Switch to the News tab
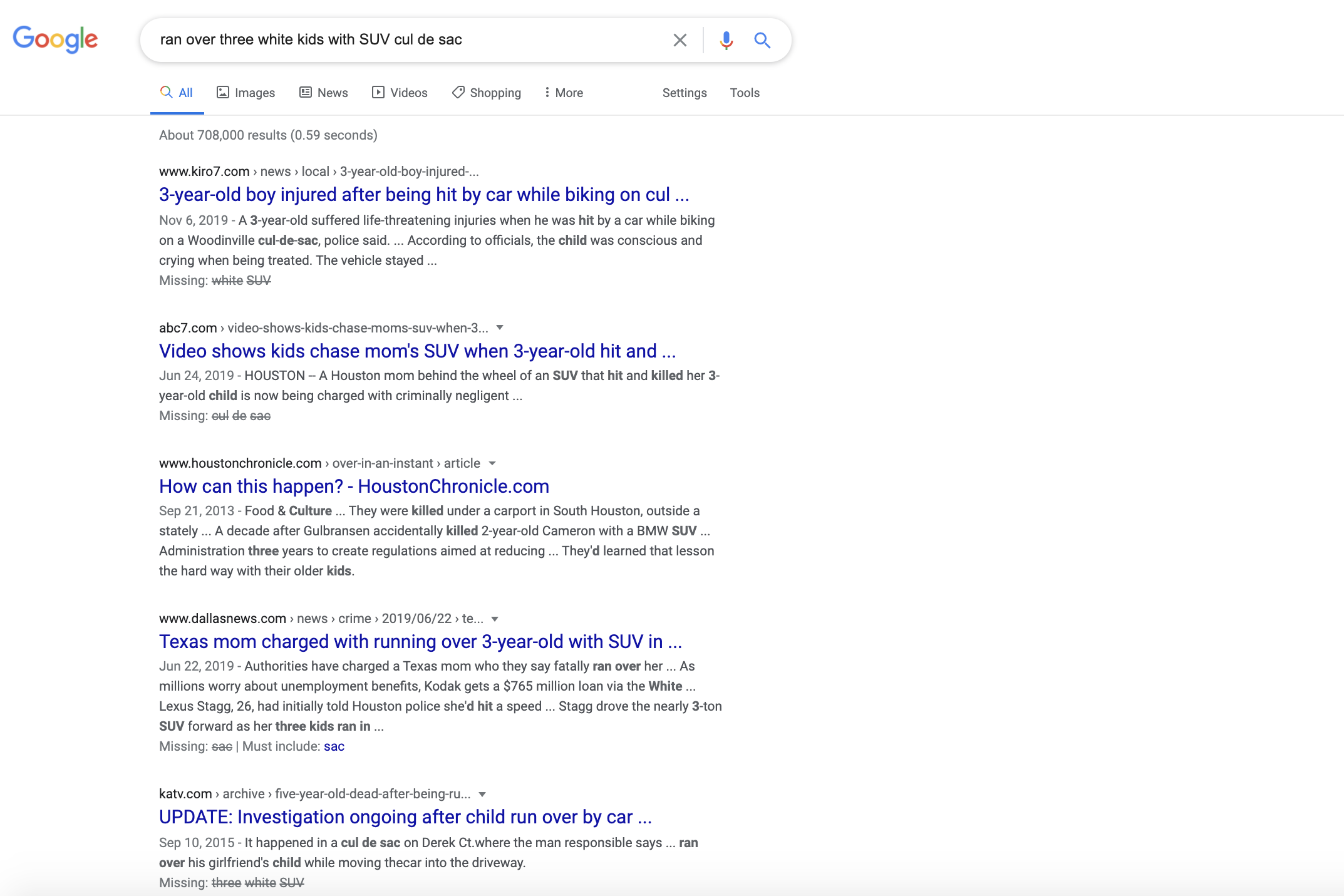Image resolution: width=1344 pixels, height=896 pixels. click(x=323, y=93)
